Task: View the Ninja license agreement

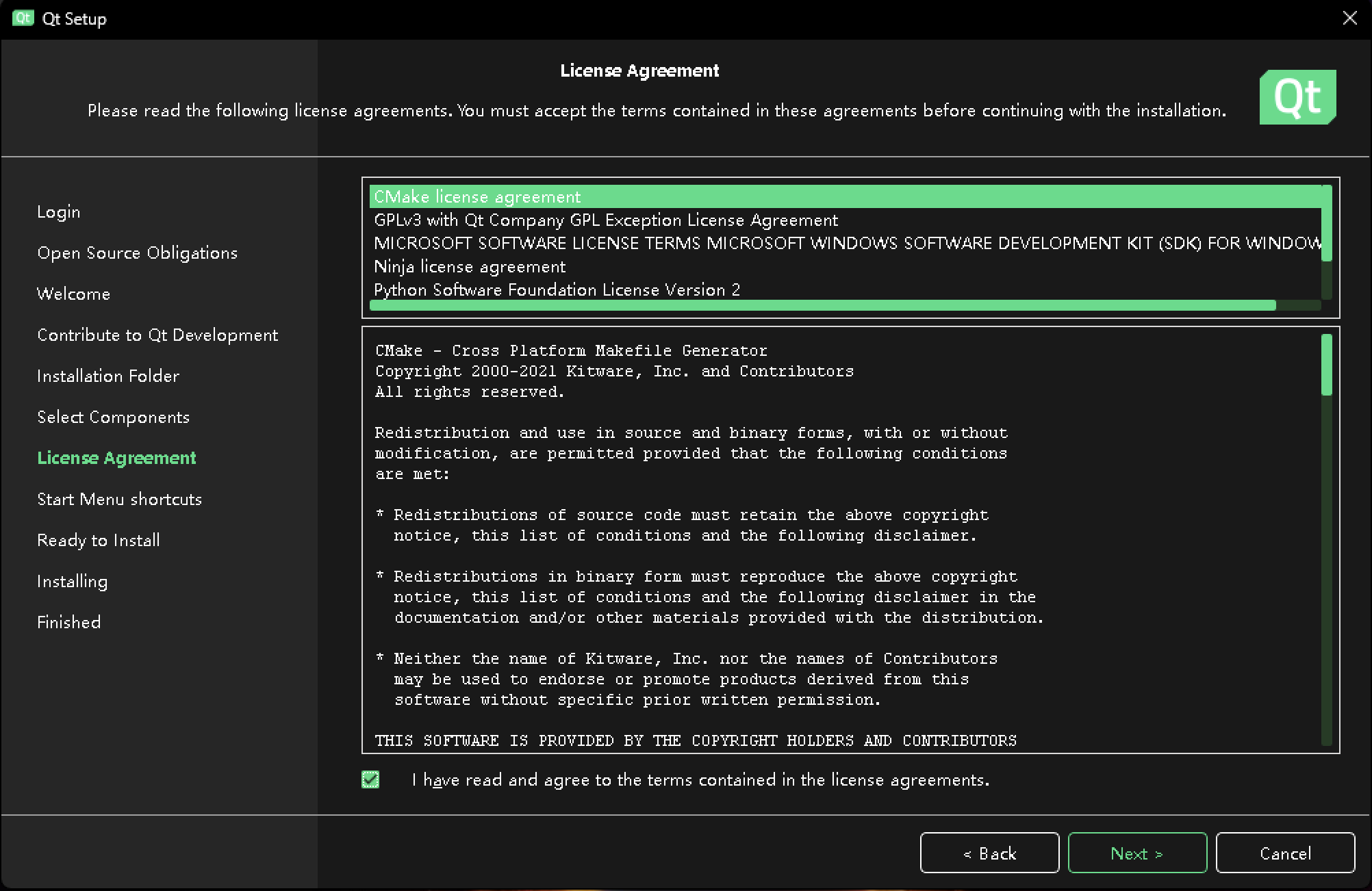Action: click(470, 266)
